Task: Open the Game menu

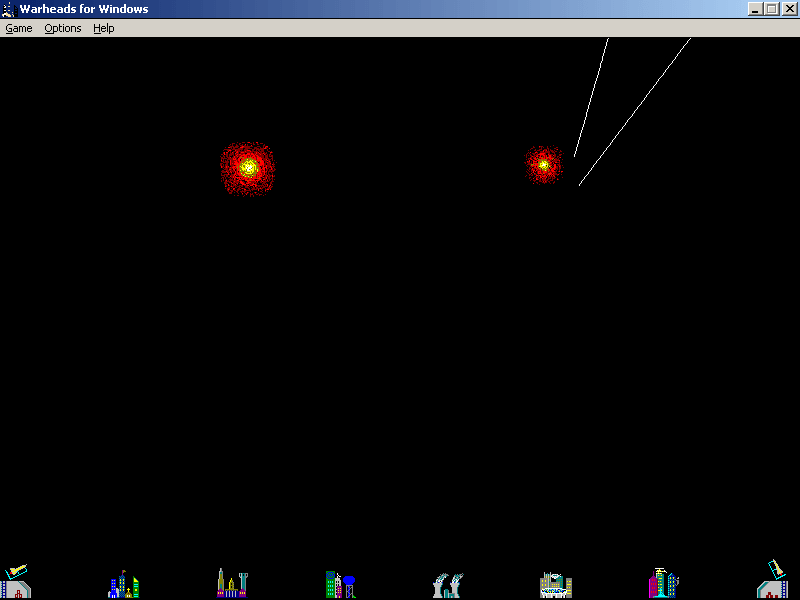Action: coord(19,29)
